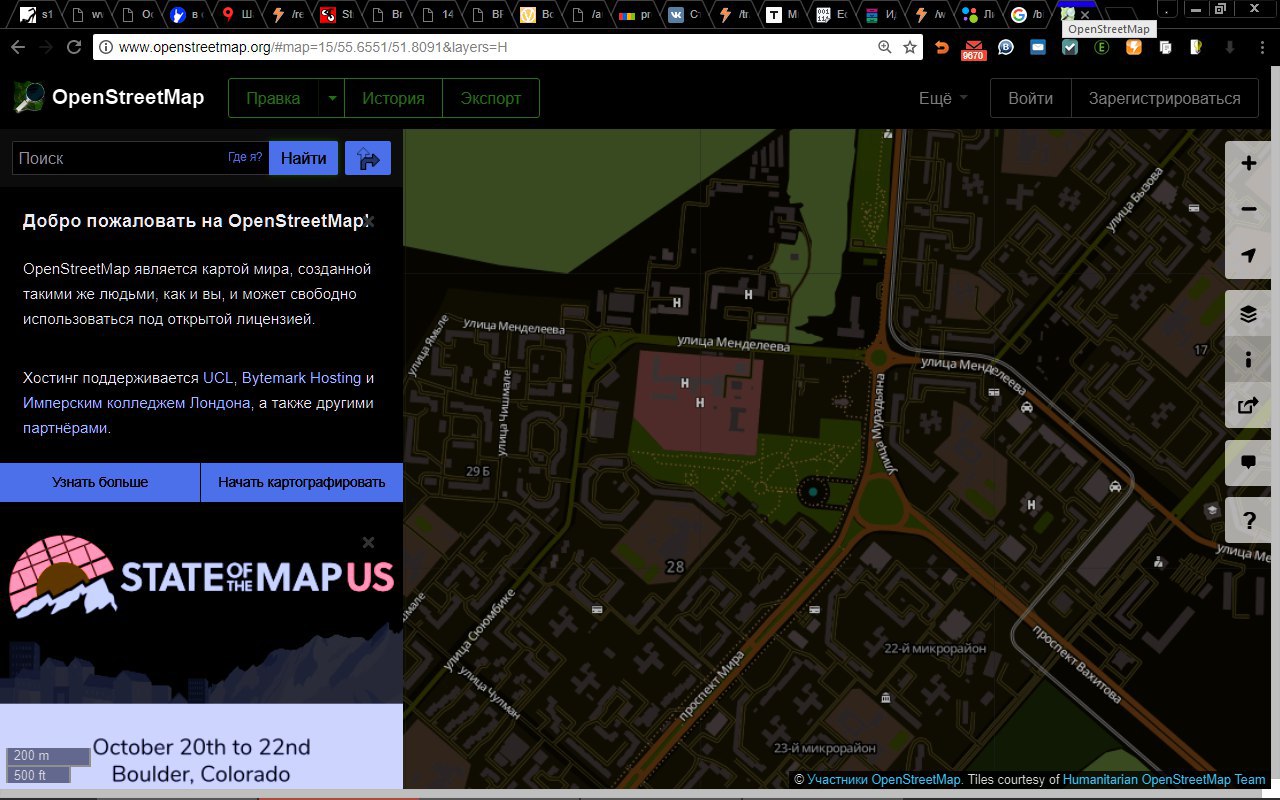Close the State of the Map banner
Image resolution: width=1280 pixels, height=800 pixels.
pyautogui.click(x=368, y=542)
